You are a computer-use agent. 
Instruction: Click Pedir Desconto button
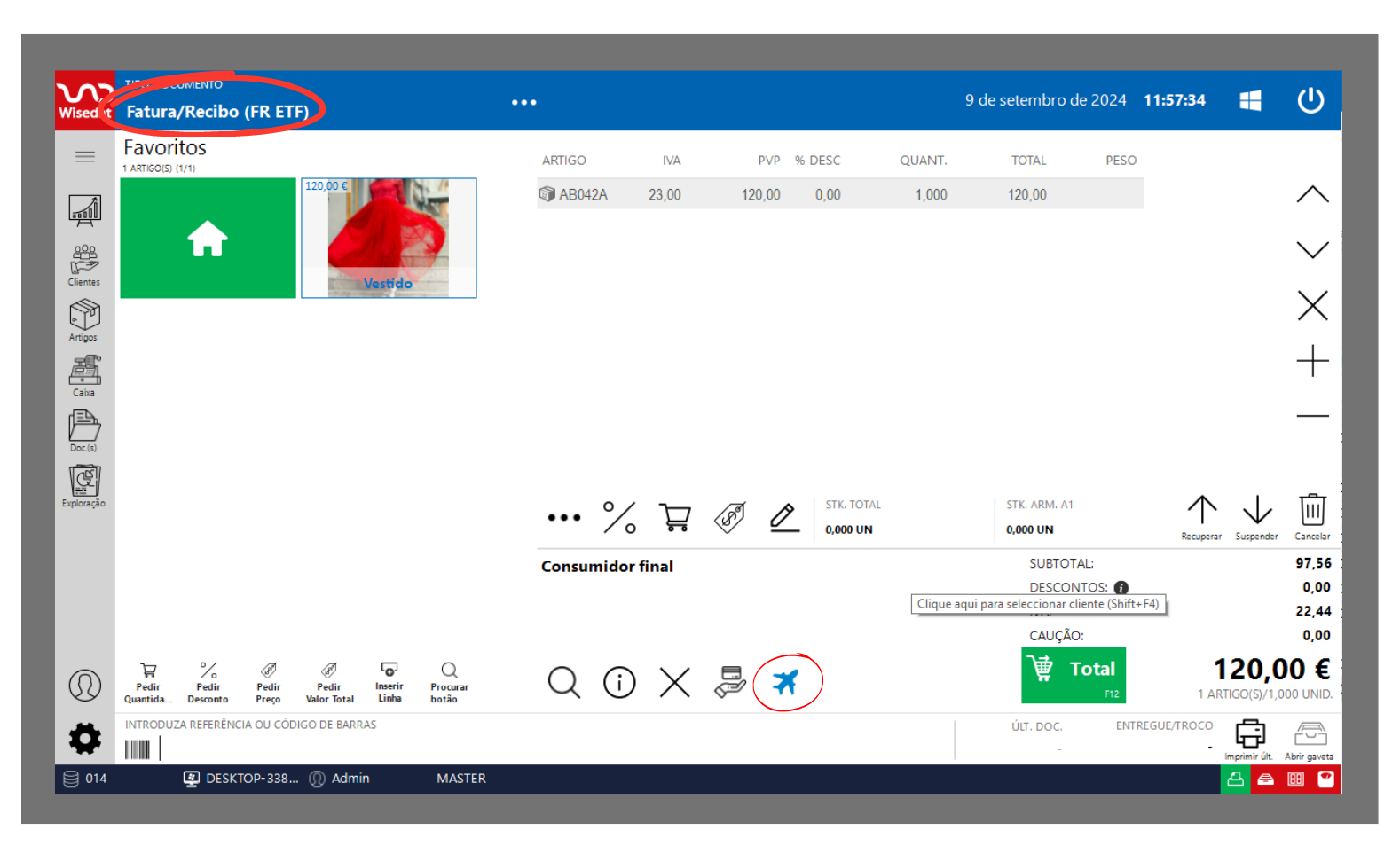(208, 682)
